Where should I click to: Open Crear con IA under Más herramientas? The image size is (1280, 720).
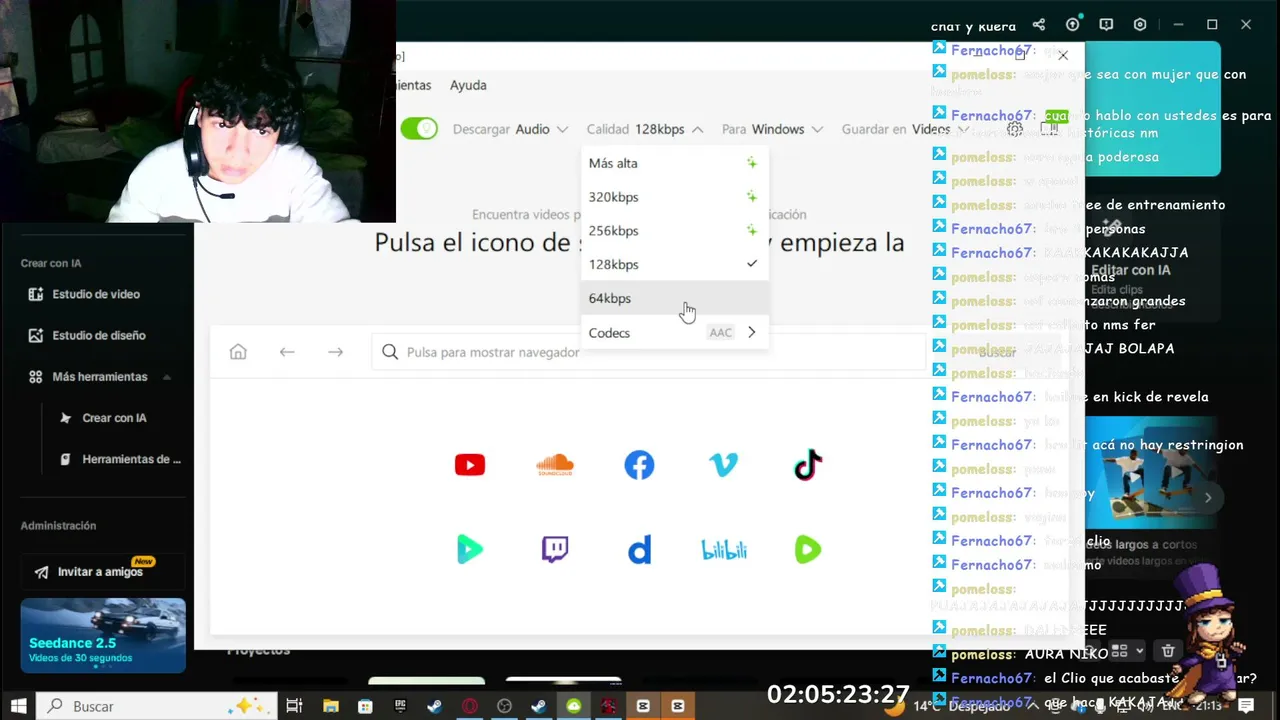pos(103,418)
